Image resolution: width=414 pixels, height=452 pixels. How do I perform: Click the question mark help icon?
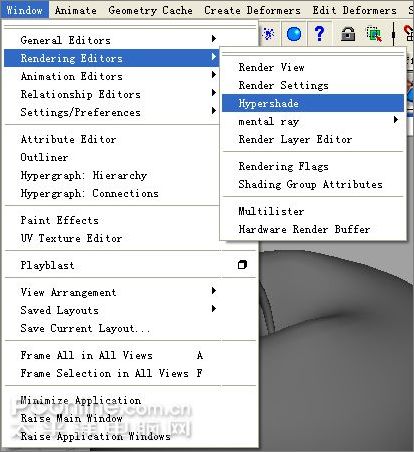click(x=319, y=33)
